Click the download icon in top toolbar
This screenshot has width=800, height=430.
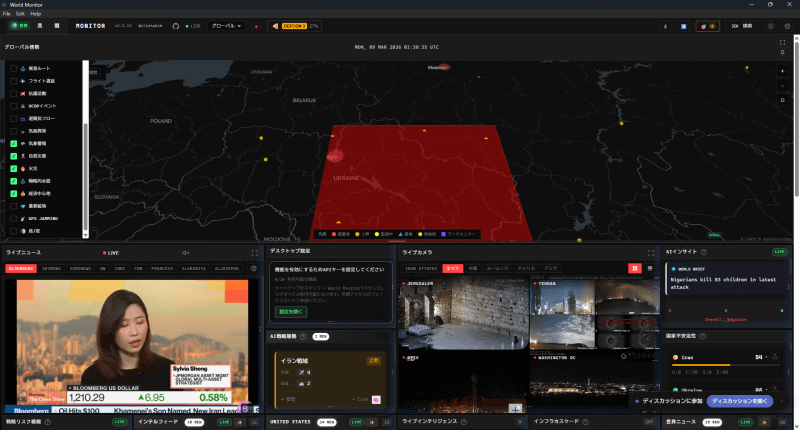click(665, 26)
